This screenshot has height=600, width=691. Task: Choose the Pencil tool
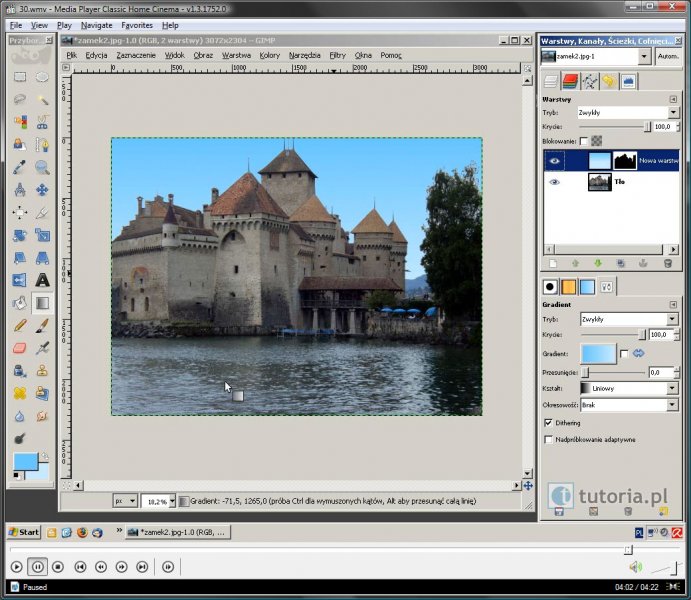[20, 326]
